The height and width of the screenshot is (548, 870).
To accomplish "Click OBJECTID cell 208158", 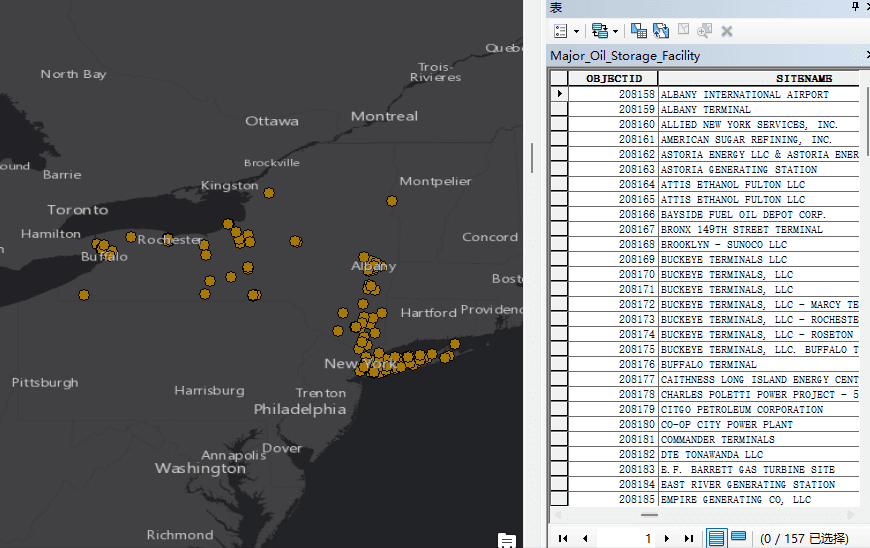I will click(614, 94).
